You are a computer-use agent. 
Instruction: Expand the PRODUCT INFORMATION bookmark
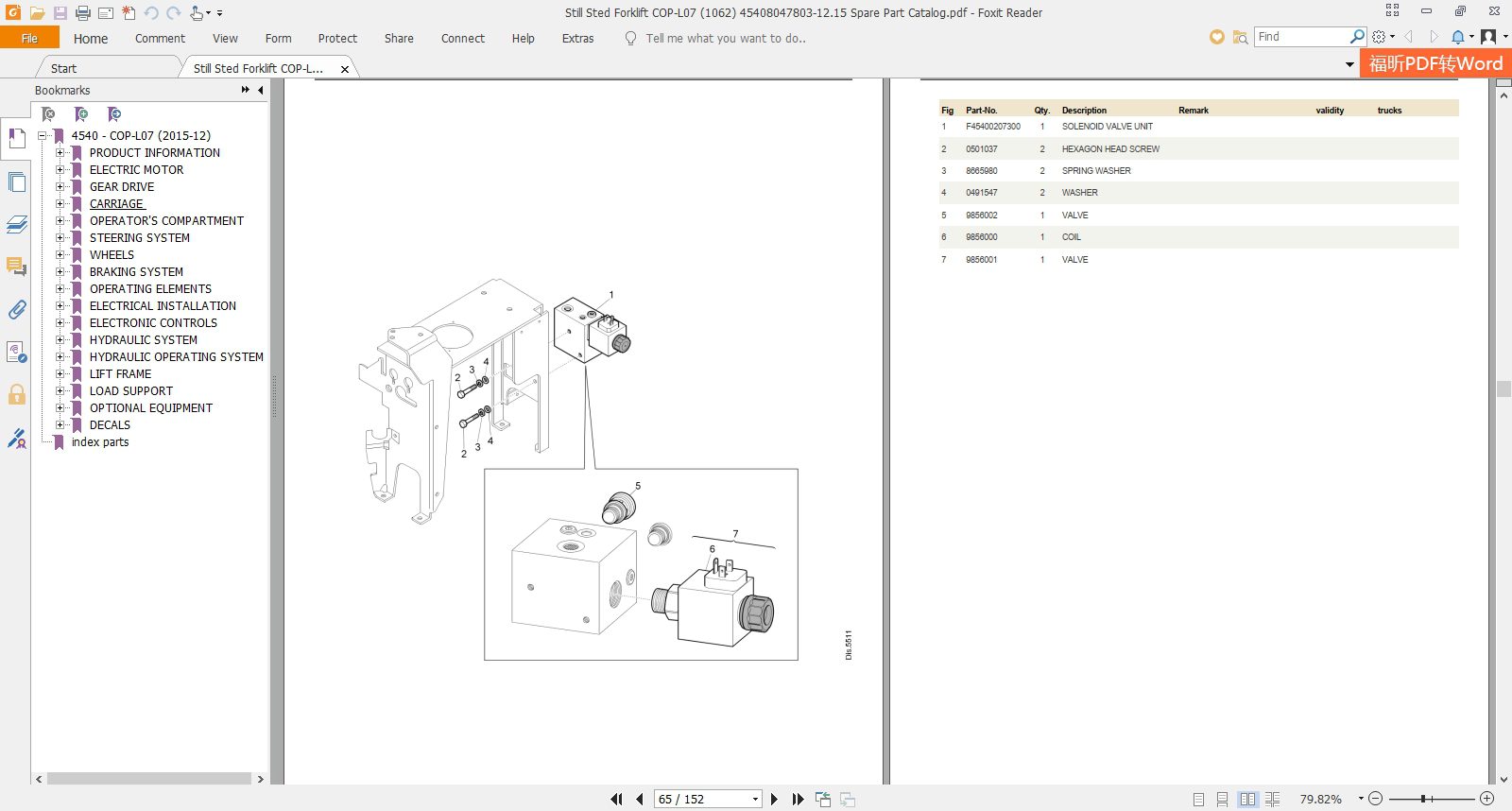pos(60,152)
